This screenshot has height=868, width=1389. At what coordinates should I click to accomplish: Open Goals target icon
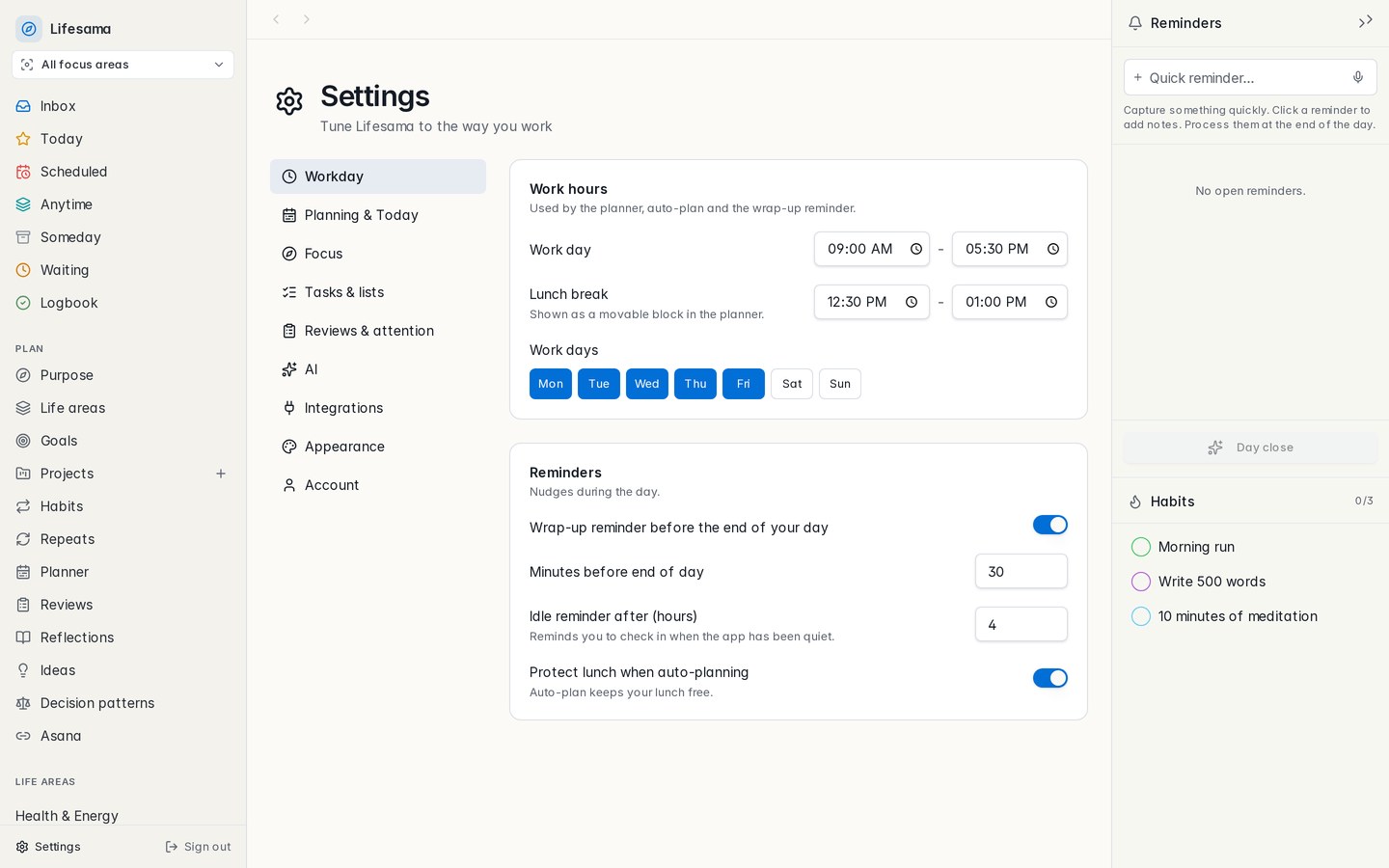tap(23, 441)
